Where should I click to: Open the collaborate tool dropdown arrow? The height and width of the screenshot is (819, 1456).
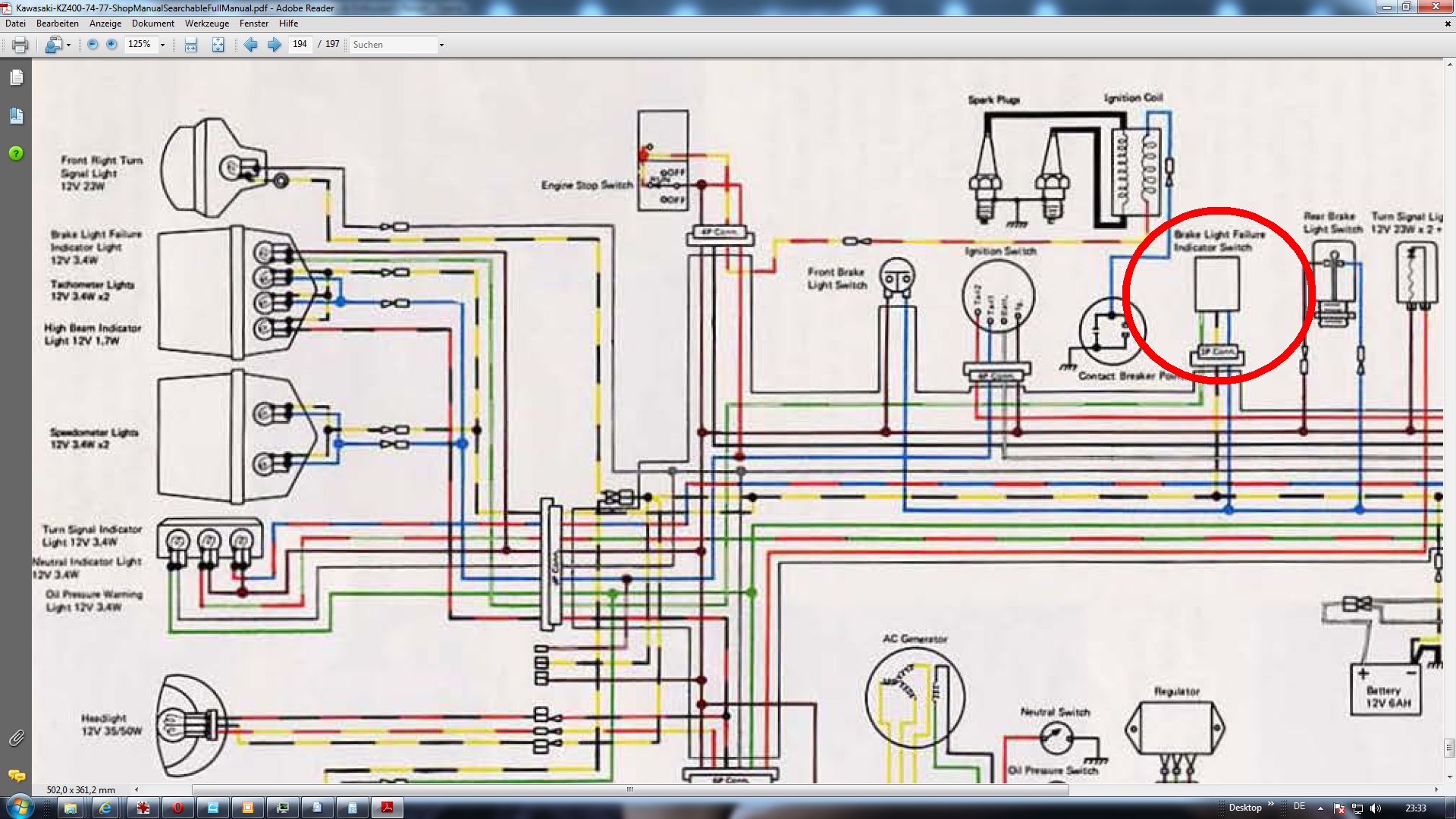click(68, 45)
